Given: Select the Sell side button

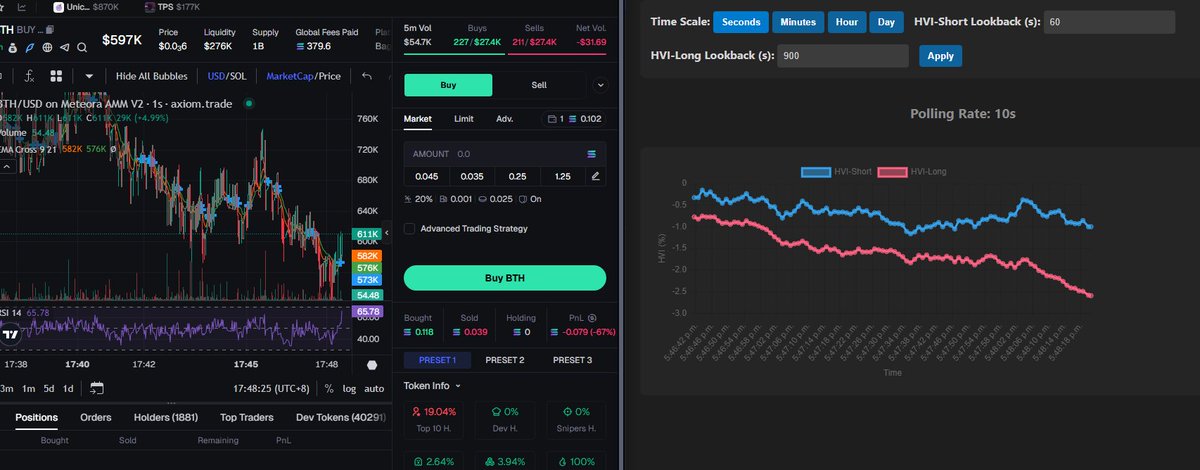Looking at the screenshot, I should click(539, 85).
